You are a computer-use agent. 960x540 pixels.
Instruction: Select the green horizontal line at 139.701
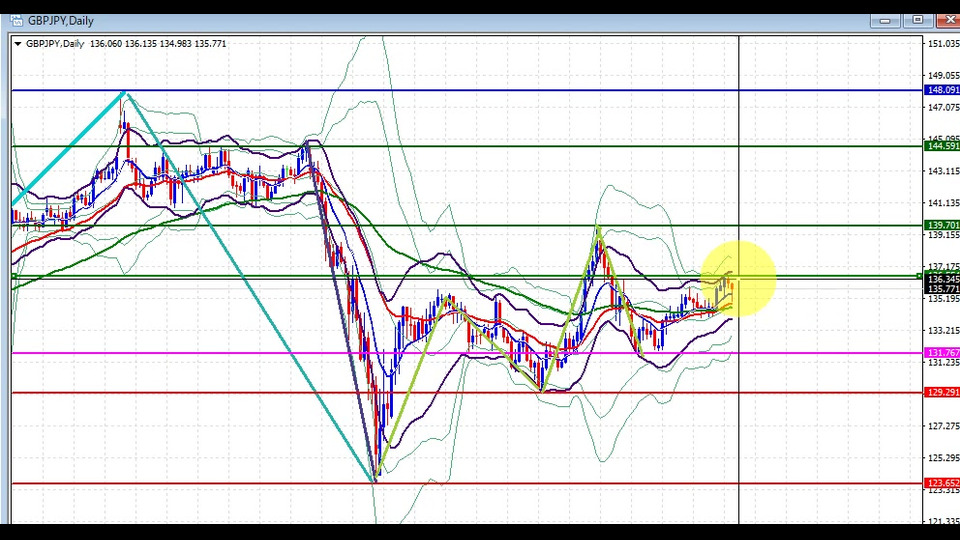[x=467, y=225]
